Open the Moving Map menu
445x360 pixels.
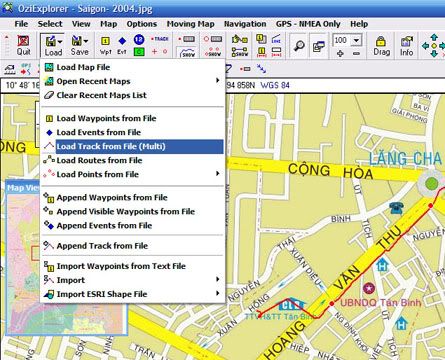tap(190, 24)
